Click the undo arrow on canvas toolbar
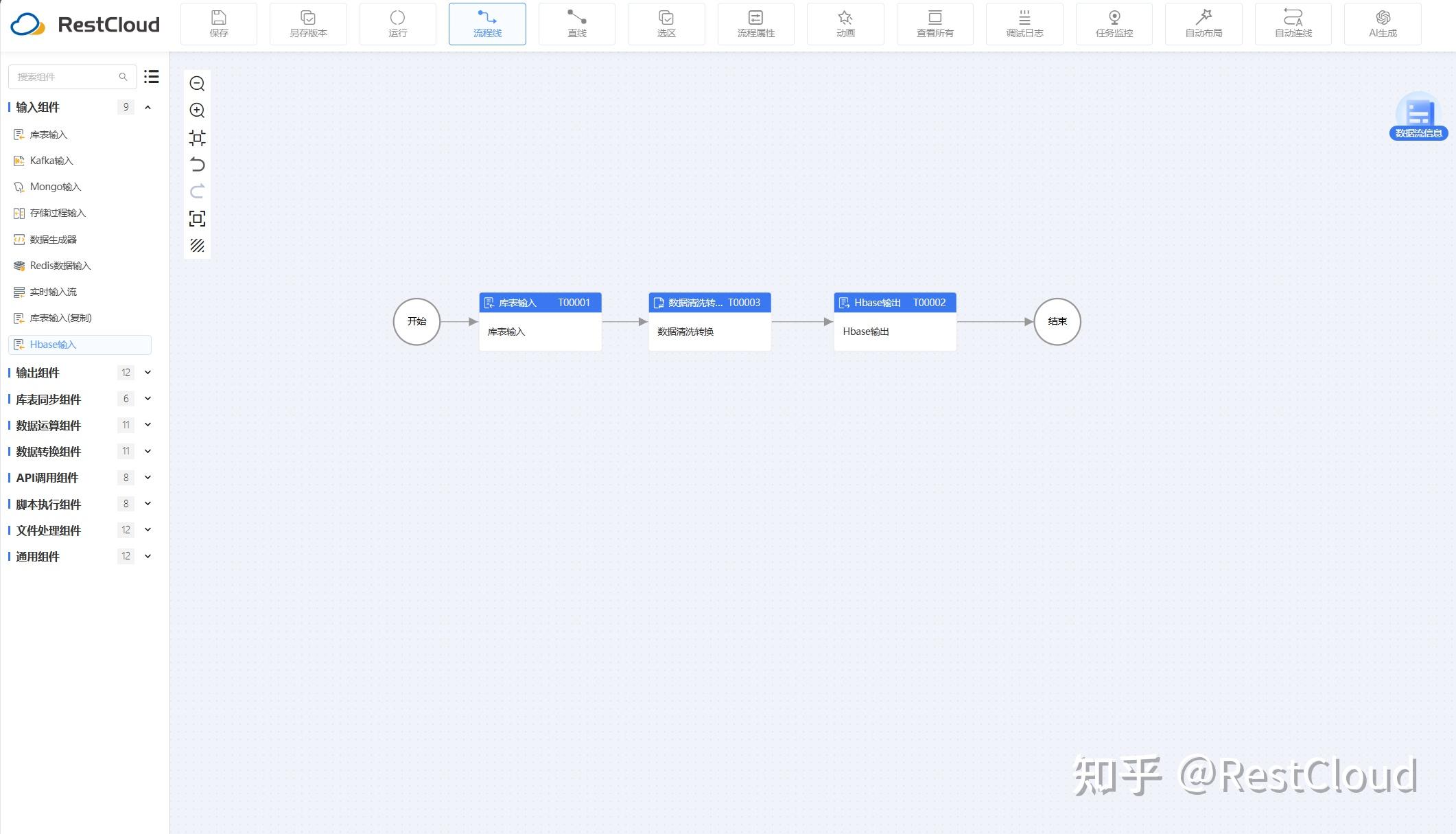Viewport: 1456px width, 834px height. (198, 165)
